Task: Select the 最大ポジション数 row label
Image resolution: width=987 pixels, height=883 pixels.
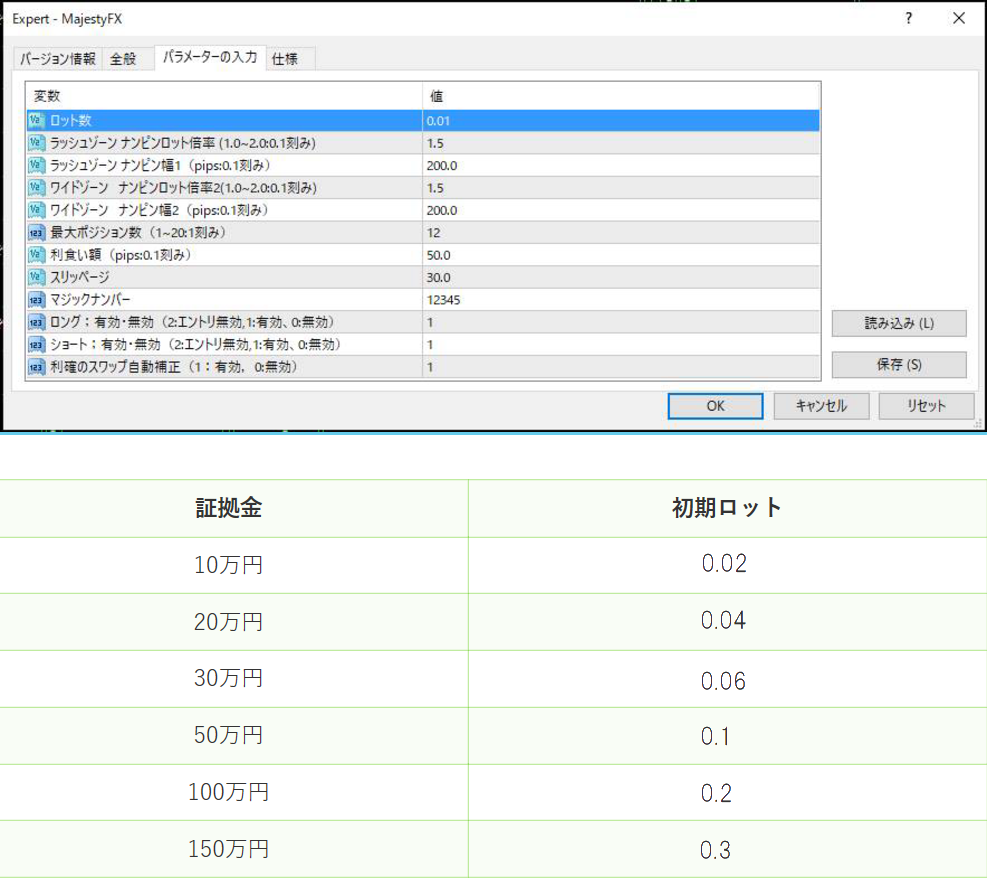Action: coord(138,232)
